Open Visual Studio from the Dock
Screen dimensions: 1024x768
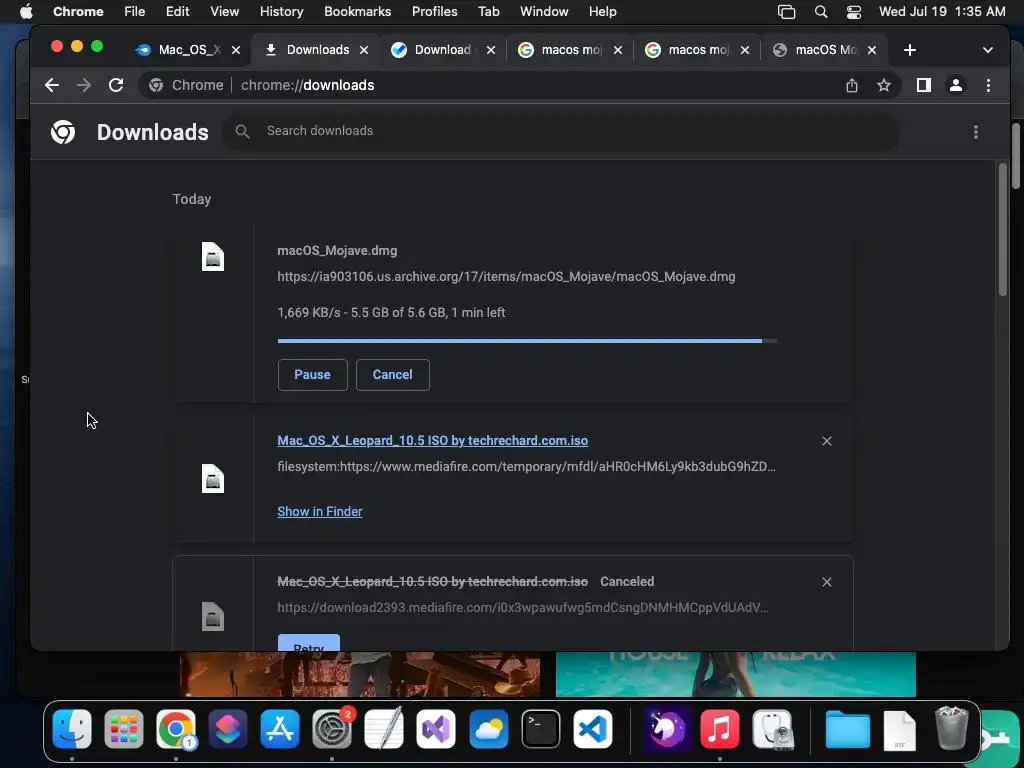tap(436, 729)
